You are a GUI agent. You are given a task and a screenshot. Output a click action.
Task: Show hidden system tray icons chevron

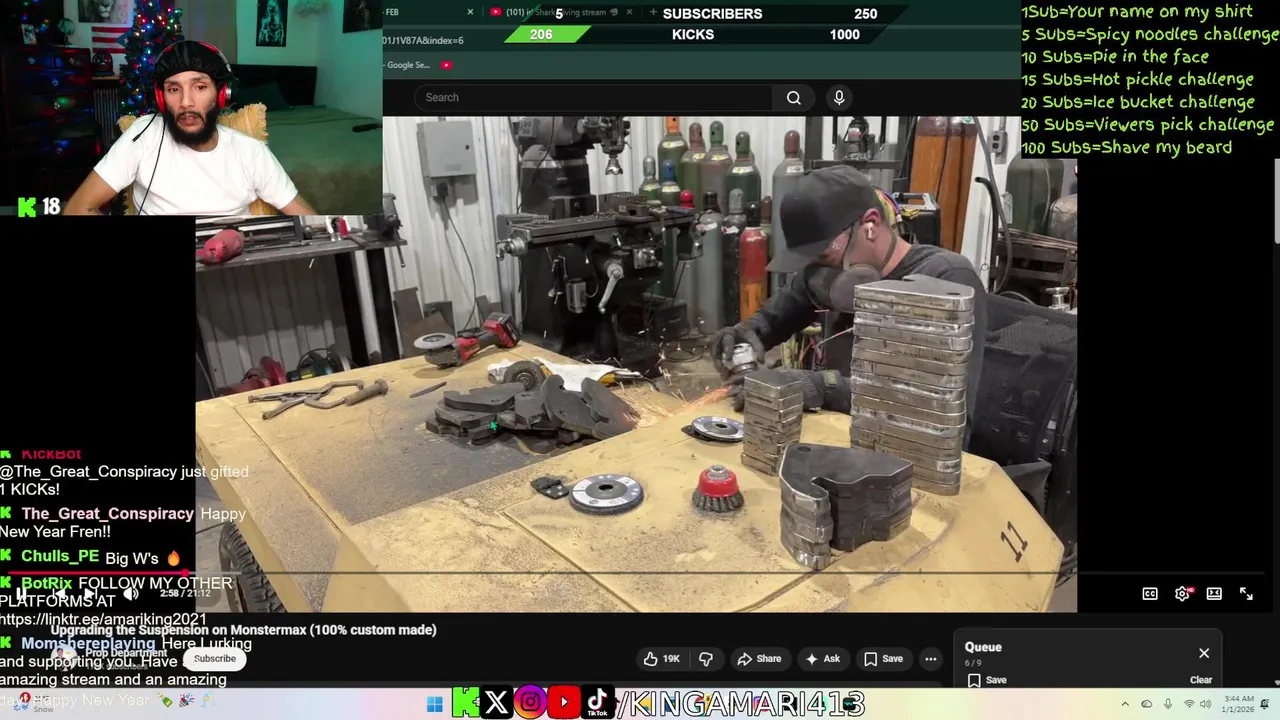click(x=1125, y=704)
